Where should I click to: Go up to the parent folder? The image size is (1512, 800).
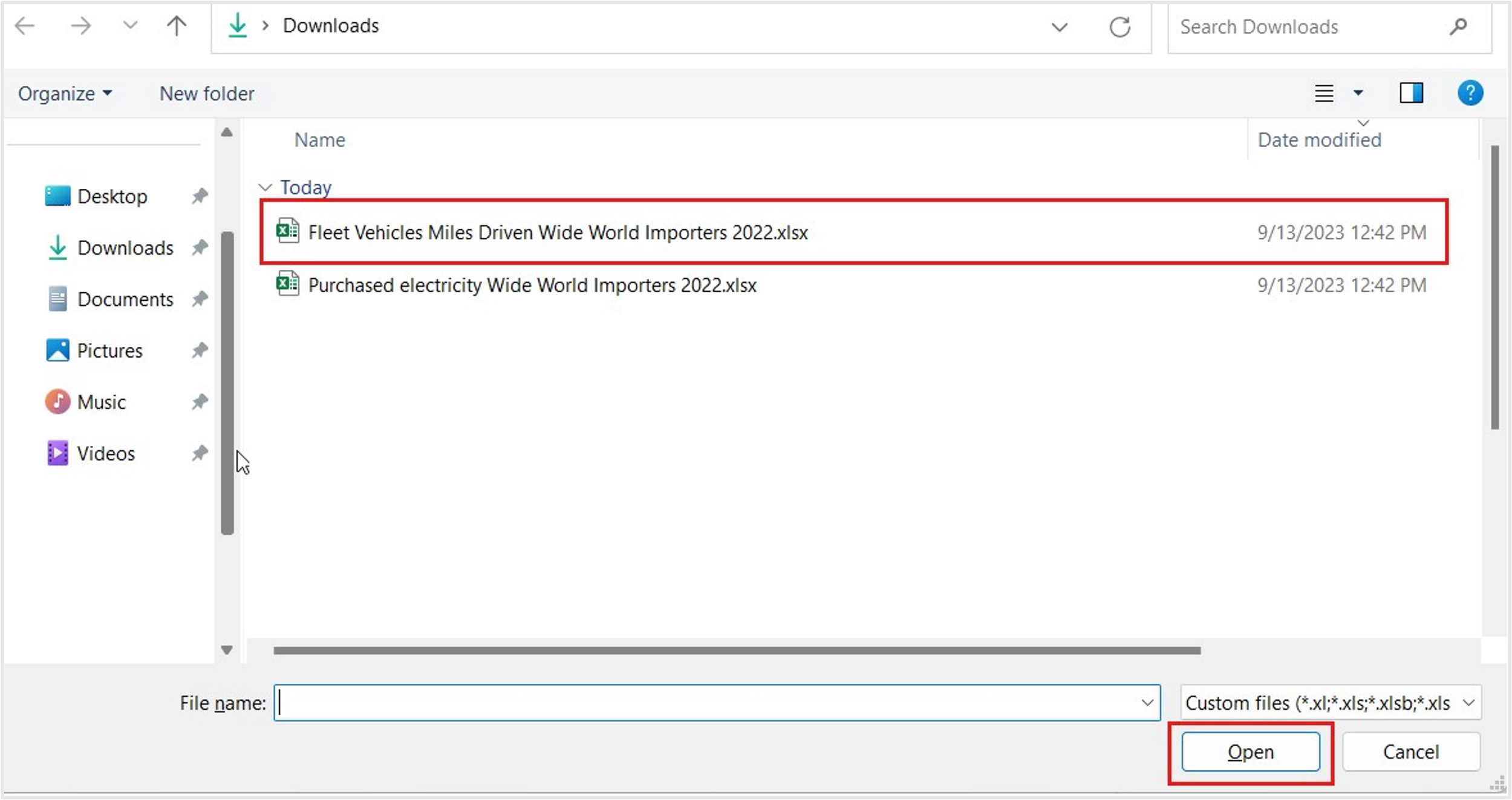point(175,25)
